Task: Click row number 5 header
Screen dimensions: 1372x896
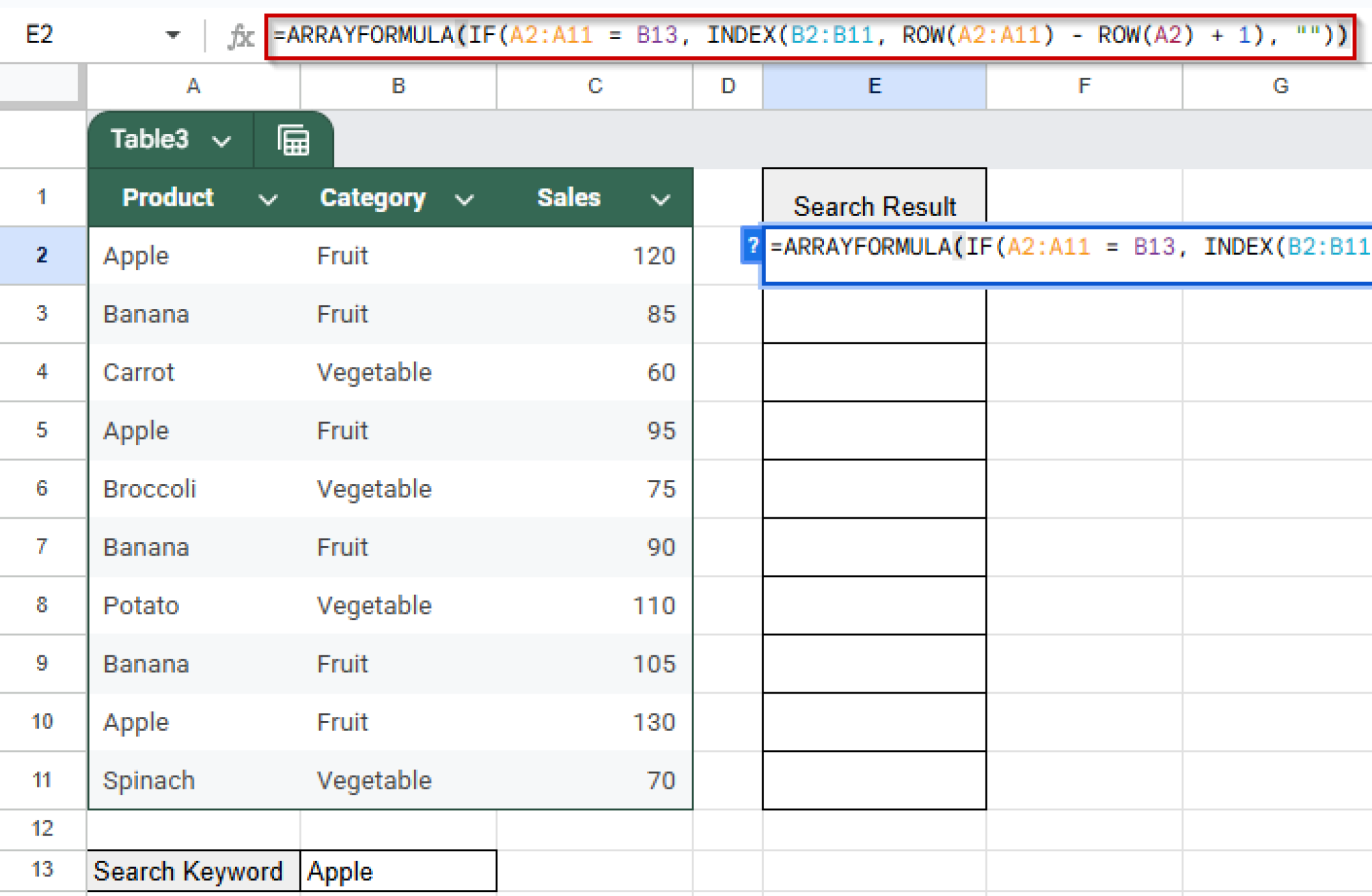Action: click(x=42, y=430)
